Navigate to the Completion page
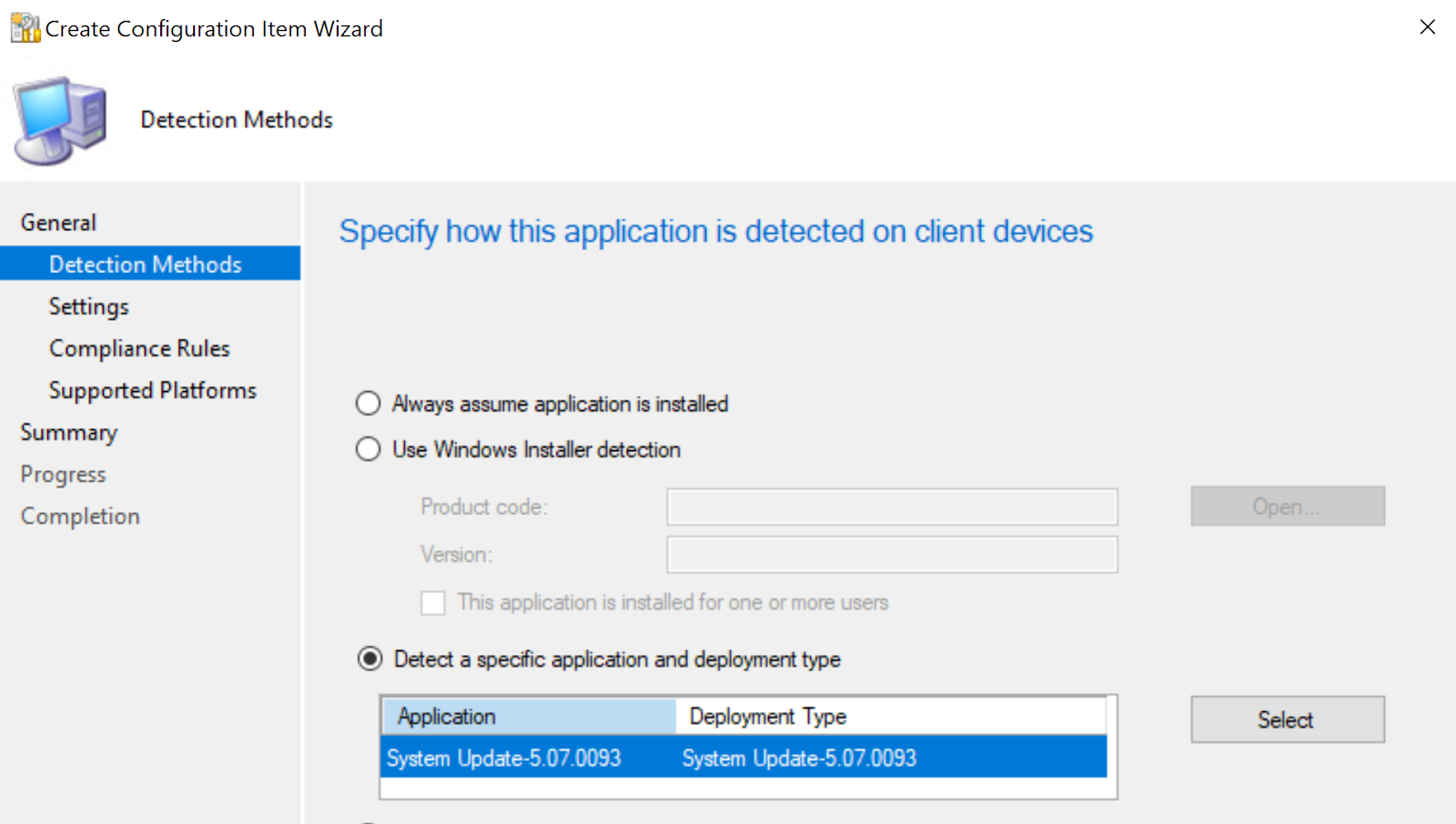Image resolution: width=1456 pixels, height=824 pixels. coord(79,515)
